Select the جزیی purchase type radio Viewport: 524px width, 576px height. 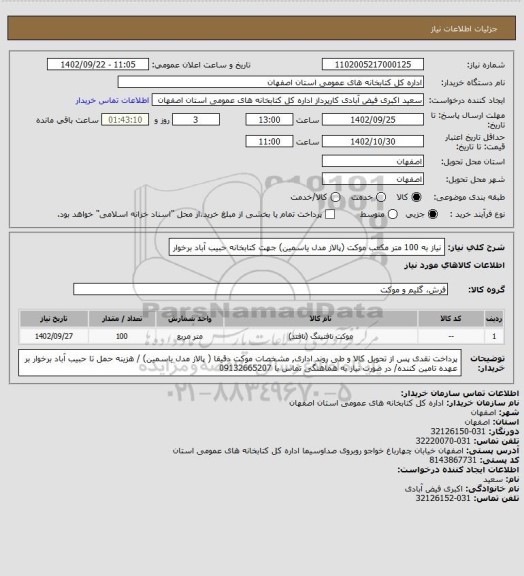tap(433, 214)
